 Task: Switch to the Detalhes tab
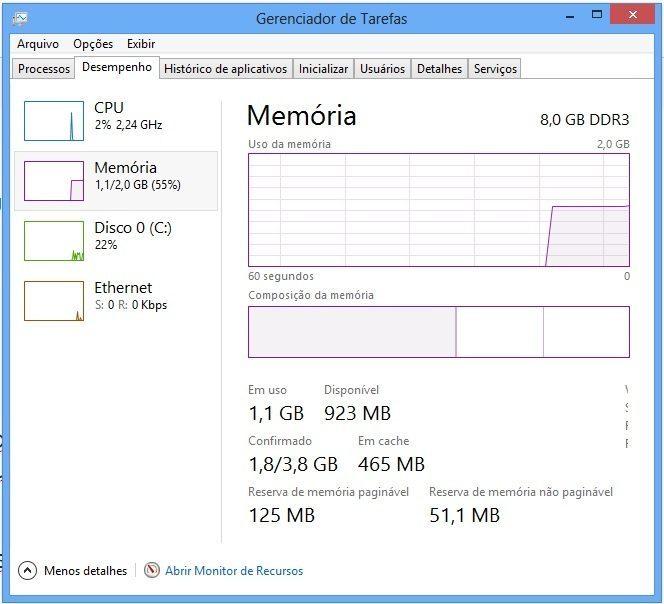439,69
